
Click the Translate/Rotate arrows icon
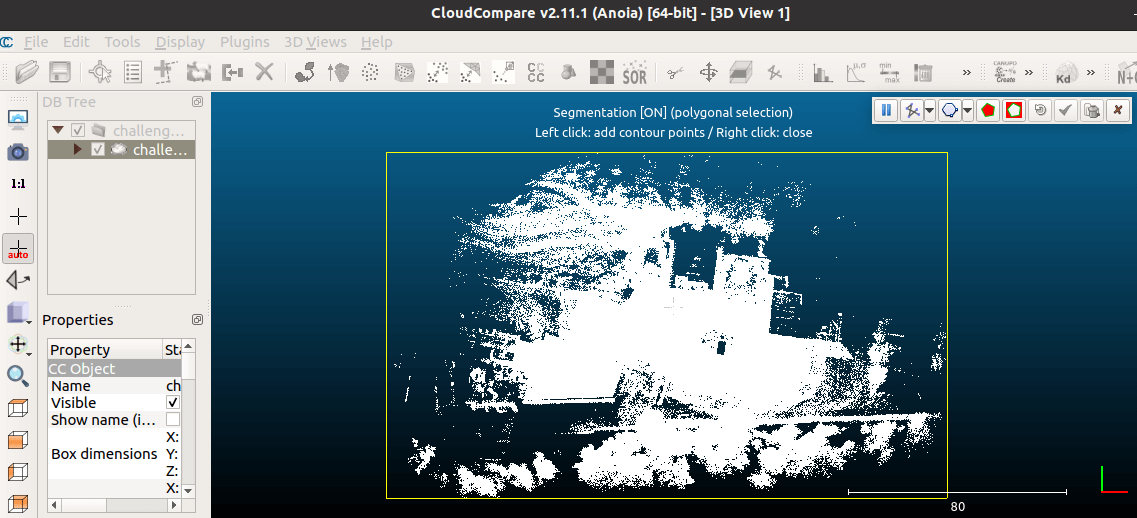click(708, 72)
